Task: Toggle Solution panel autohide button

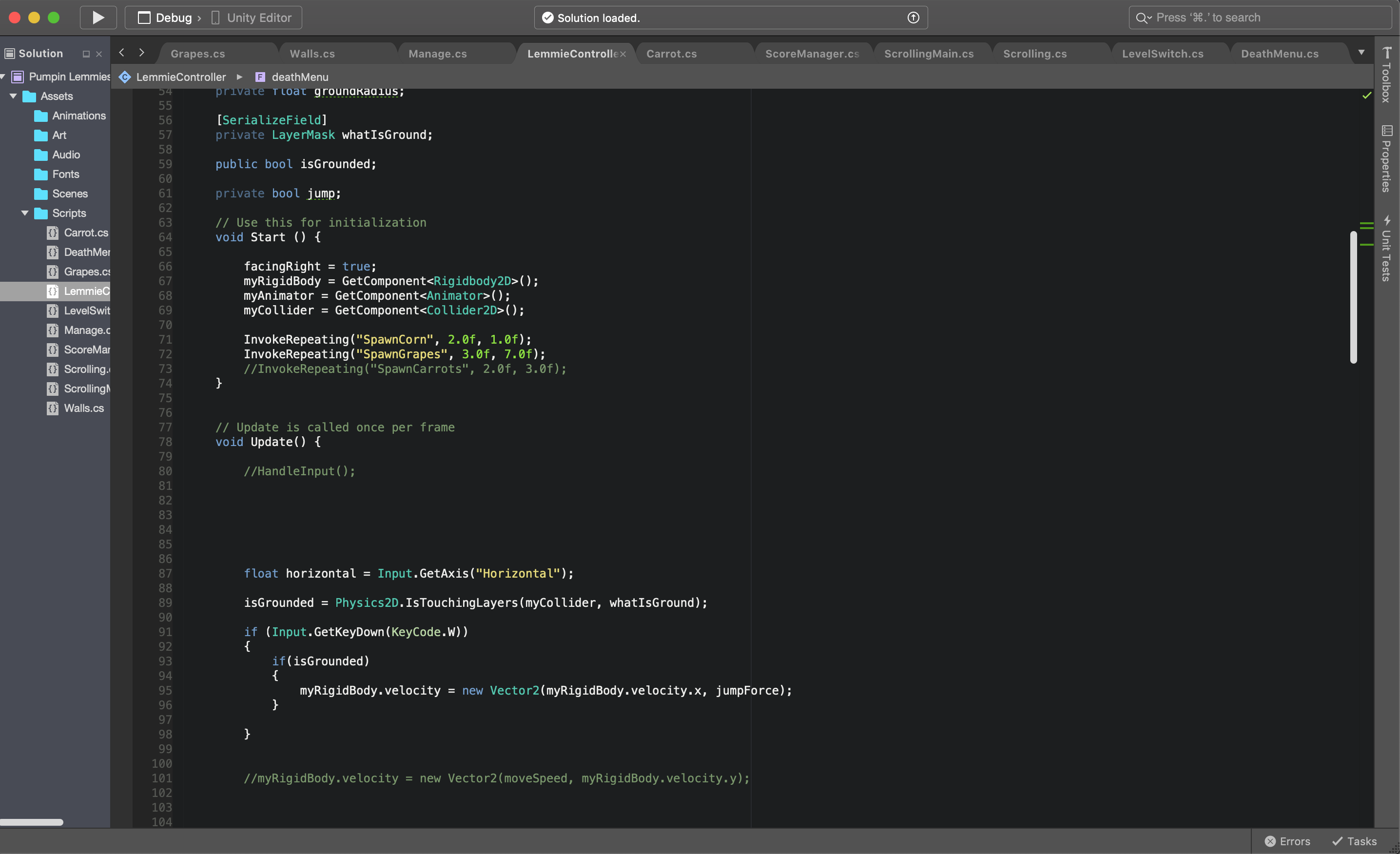Action: [86, 54]
